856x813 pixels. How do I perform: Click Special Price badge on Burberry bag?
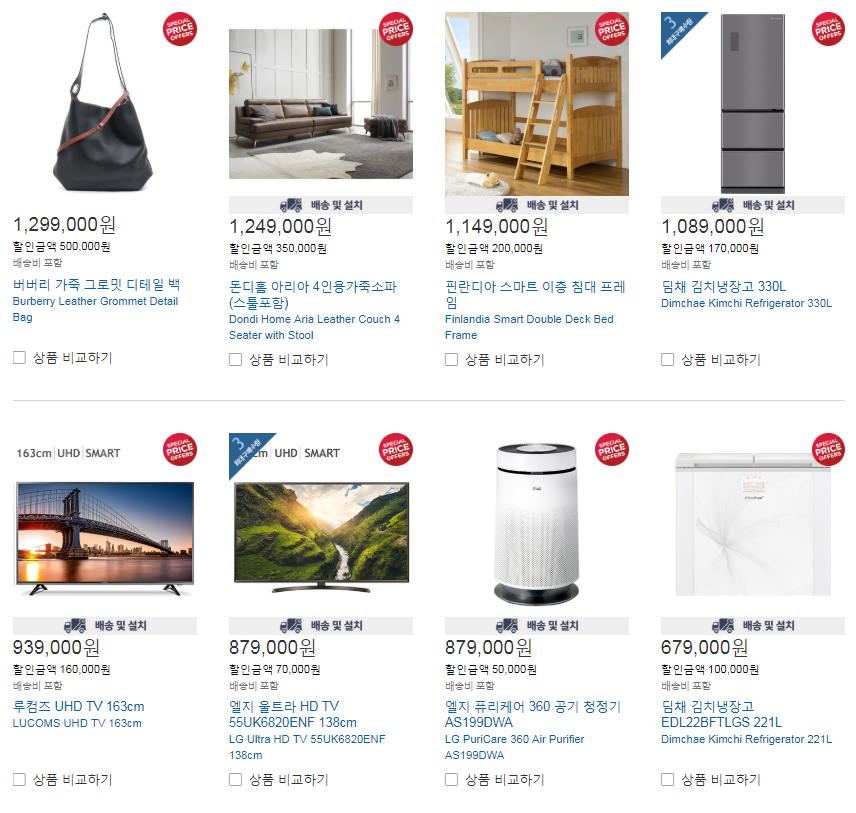click(x=180, y=29)
